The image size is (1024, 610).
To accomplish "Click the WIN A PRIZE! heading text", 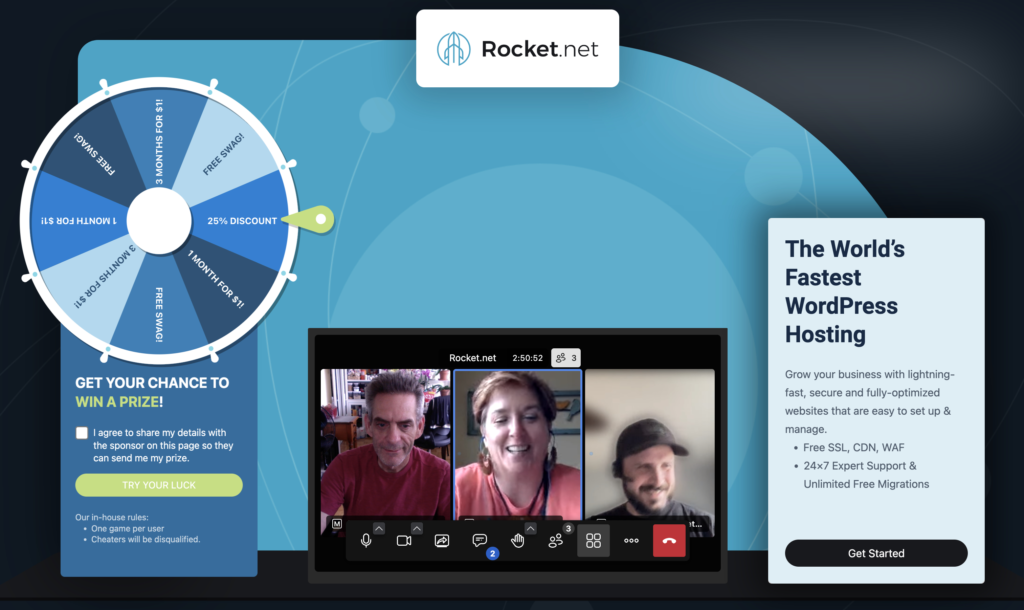I will [120, 402].
